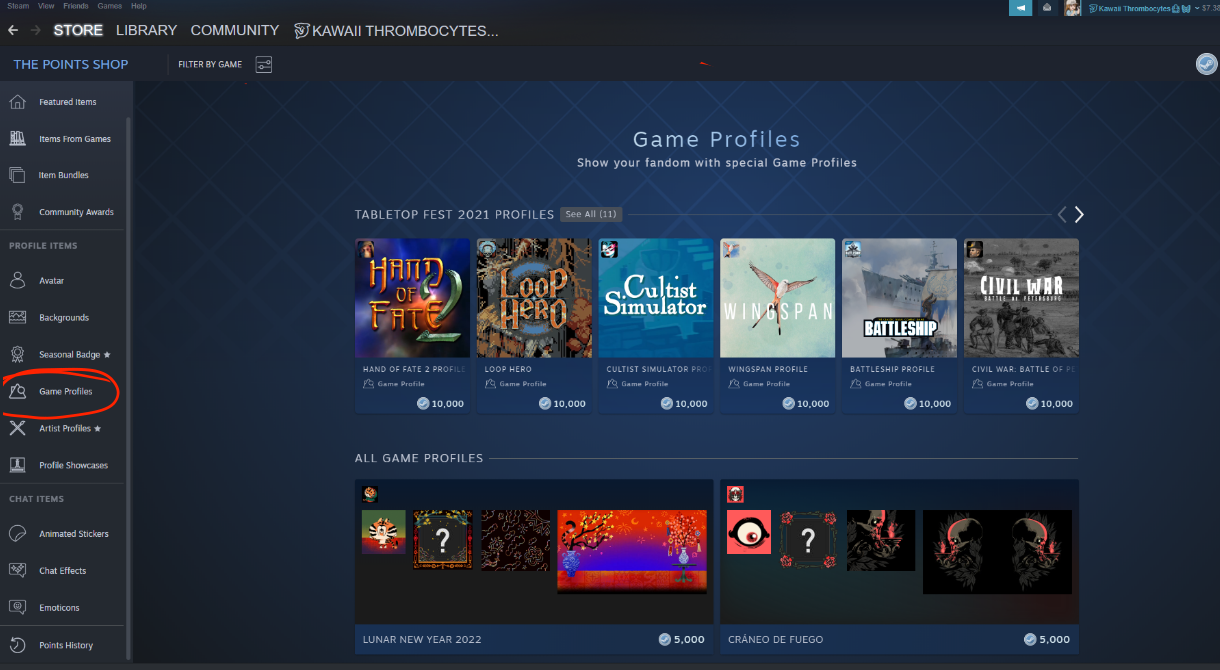Open Chat Effects section
Image resolution: width=1220 pixels, height=670 pixels.
(64, 571)
